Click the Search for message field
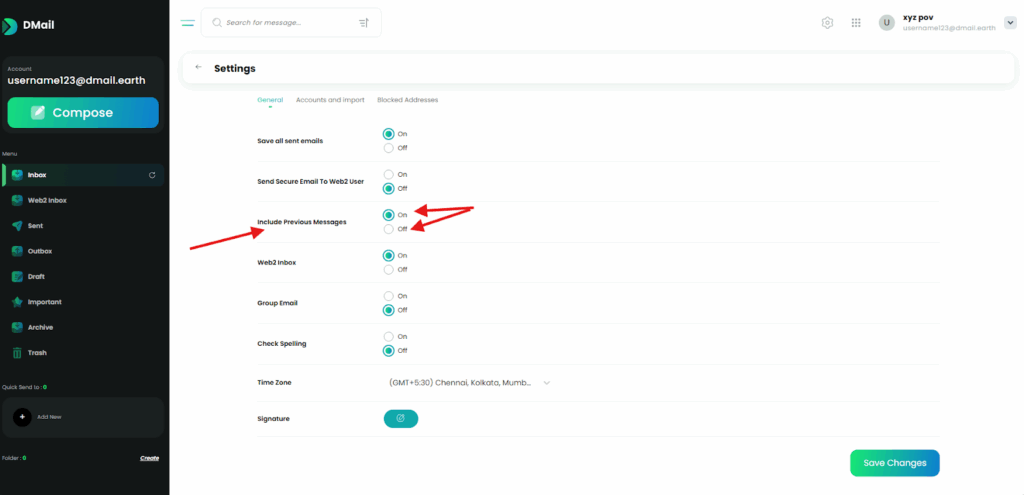 click(285, 22)
